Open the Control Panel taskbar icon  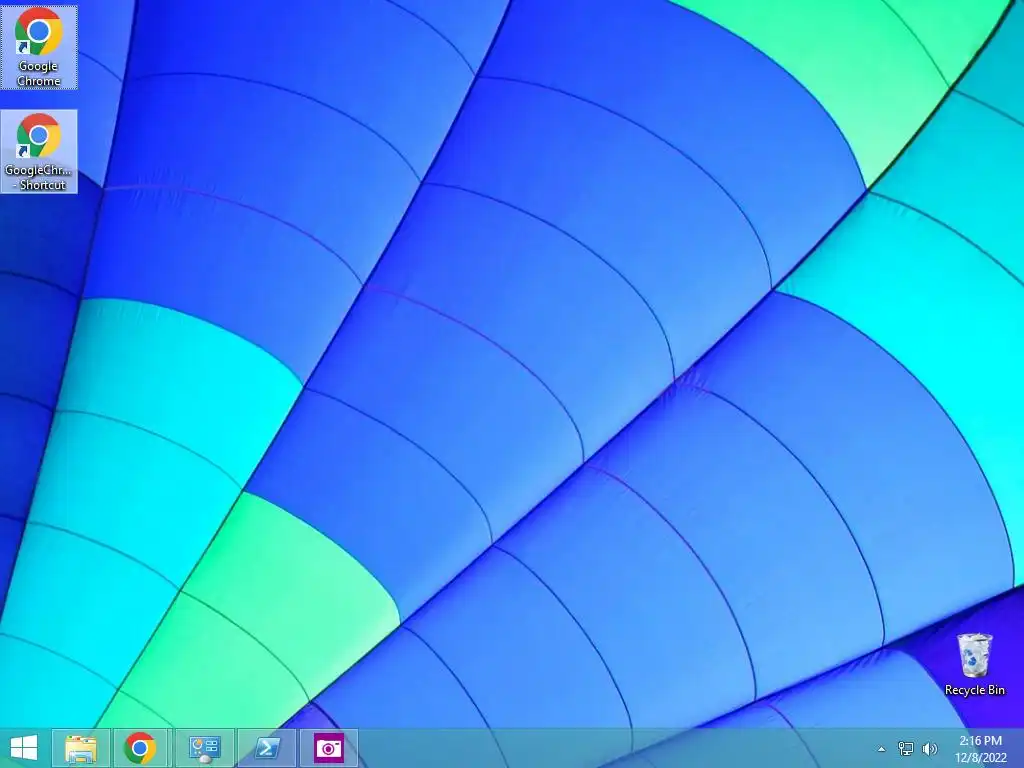coord(204,748)
